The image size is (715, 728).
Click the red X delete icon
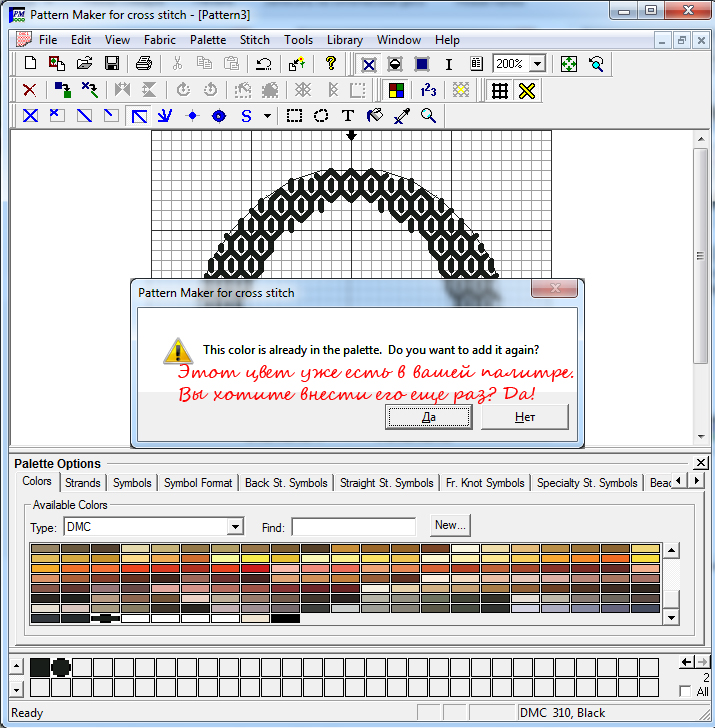click(30, 90)
